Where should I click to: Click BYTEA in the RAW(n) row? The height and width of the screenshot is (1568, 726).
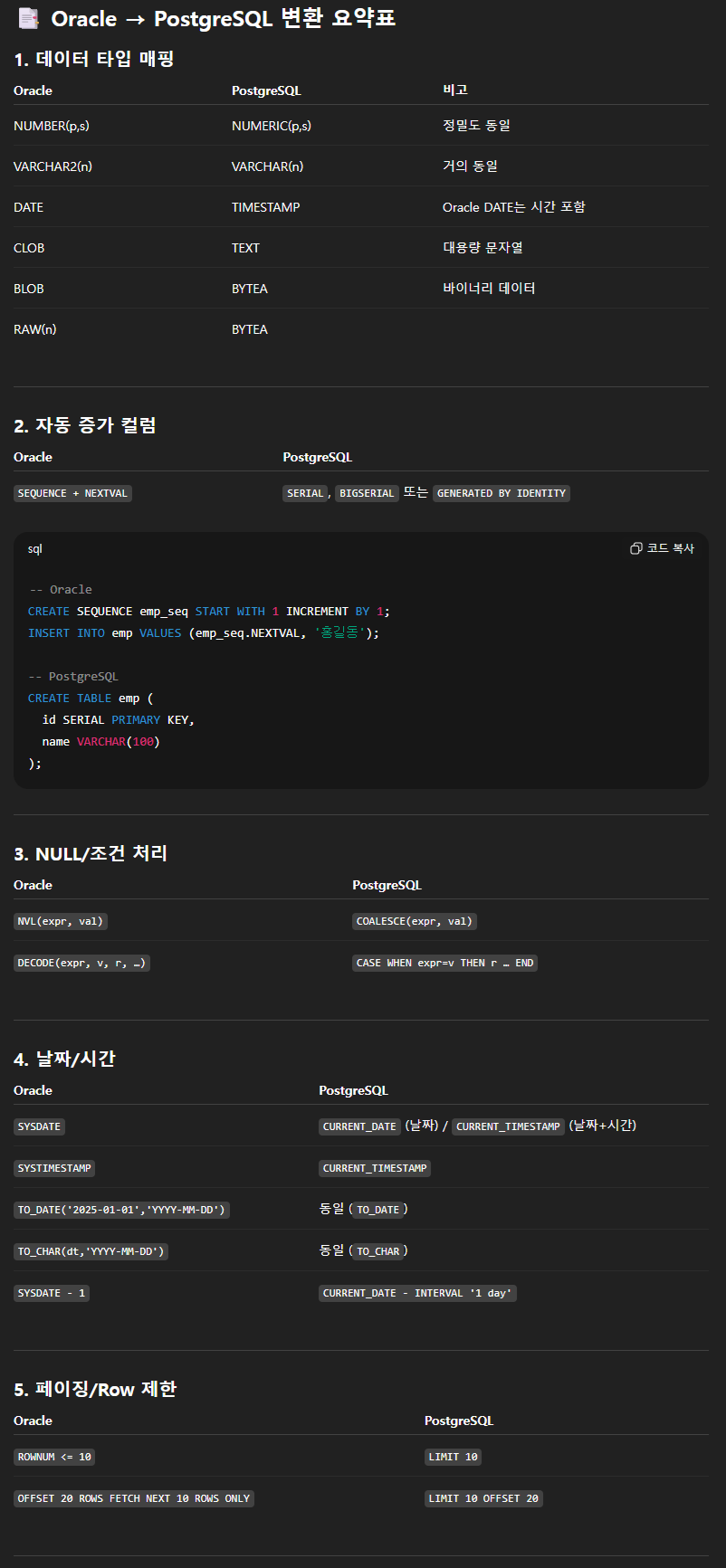pos(250,329)
